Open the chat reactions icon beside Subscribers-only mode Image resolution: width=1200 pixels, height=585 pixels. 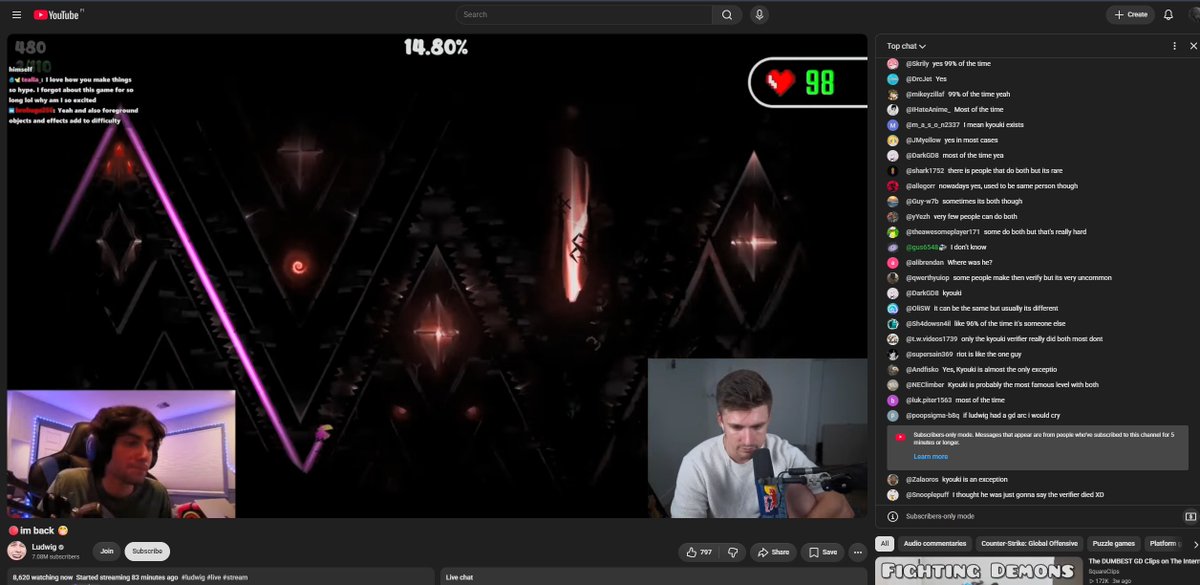click(1190, 516)
